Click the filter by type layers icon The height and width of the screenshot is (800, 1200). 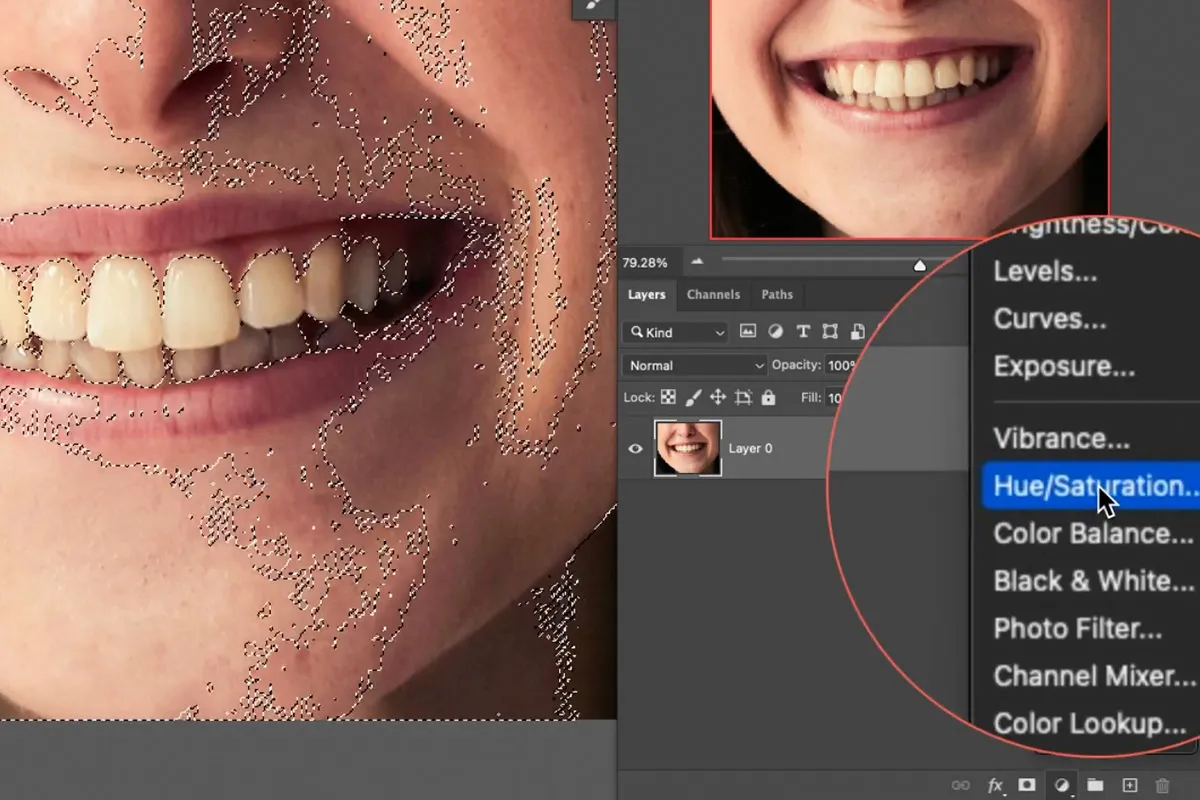pos(805,331)
